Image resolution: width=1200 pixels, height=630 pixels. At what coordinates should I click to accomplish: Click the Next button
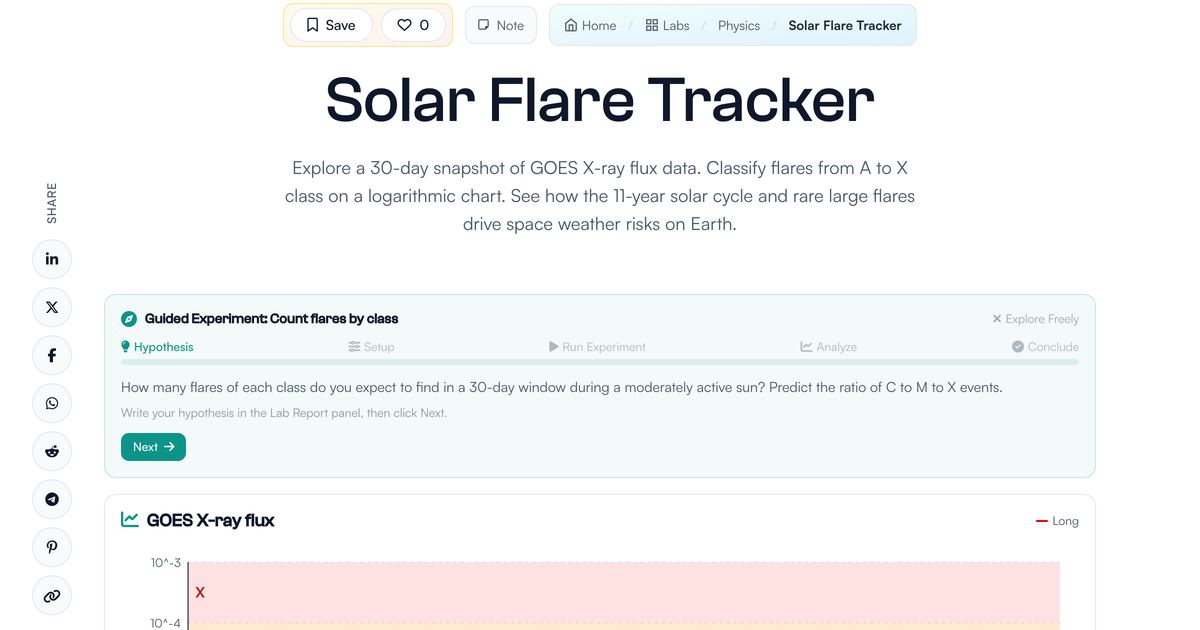[x=153, y=447]
